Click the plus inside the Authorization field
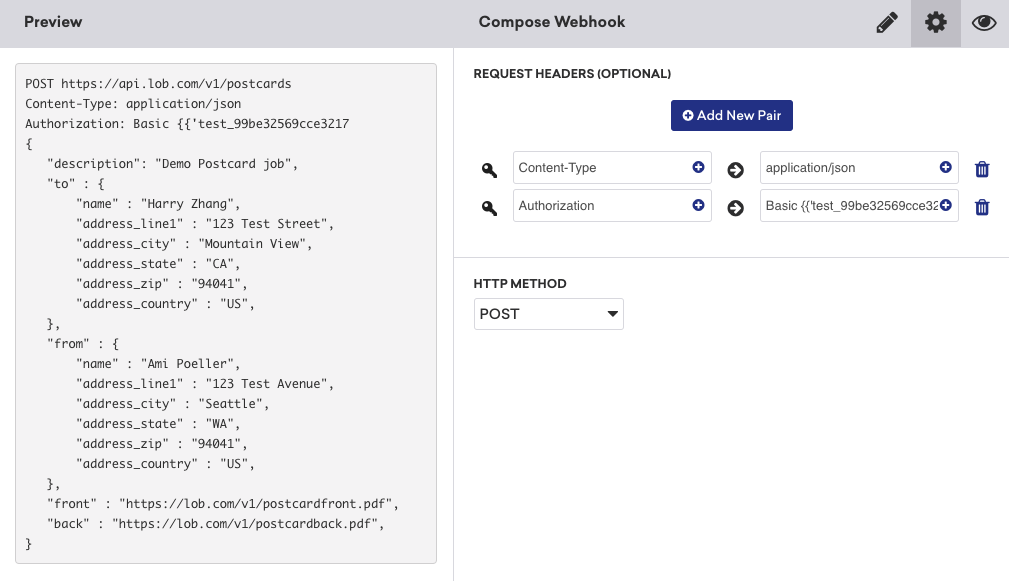The image size is (1009, 581). (x=698, y=205)
